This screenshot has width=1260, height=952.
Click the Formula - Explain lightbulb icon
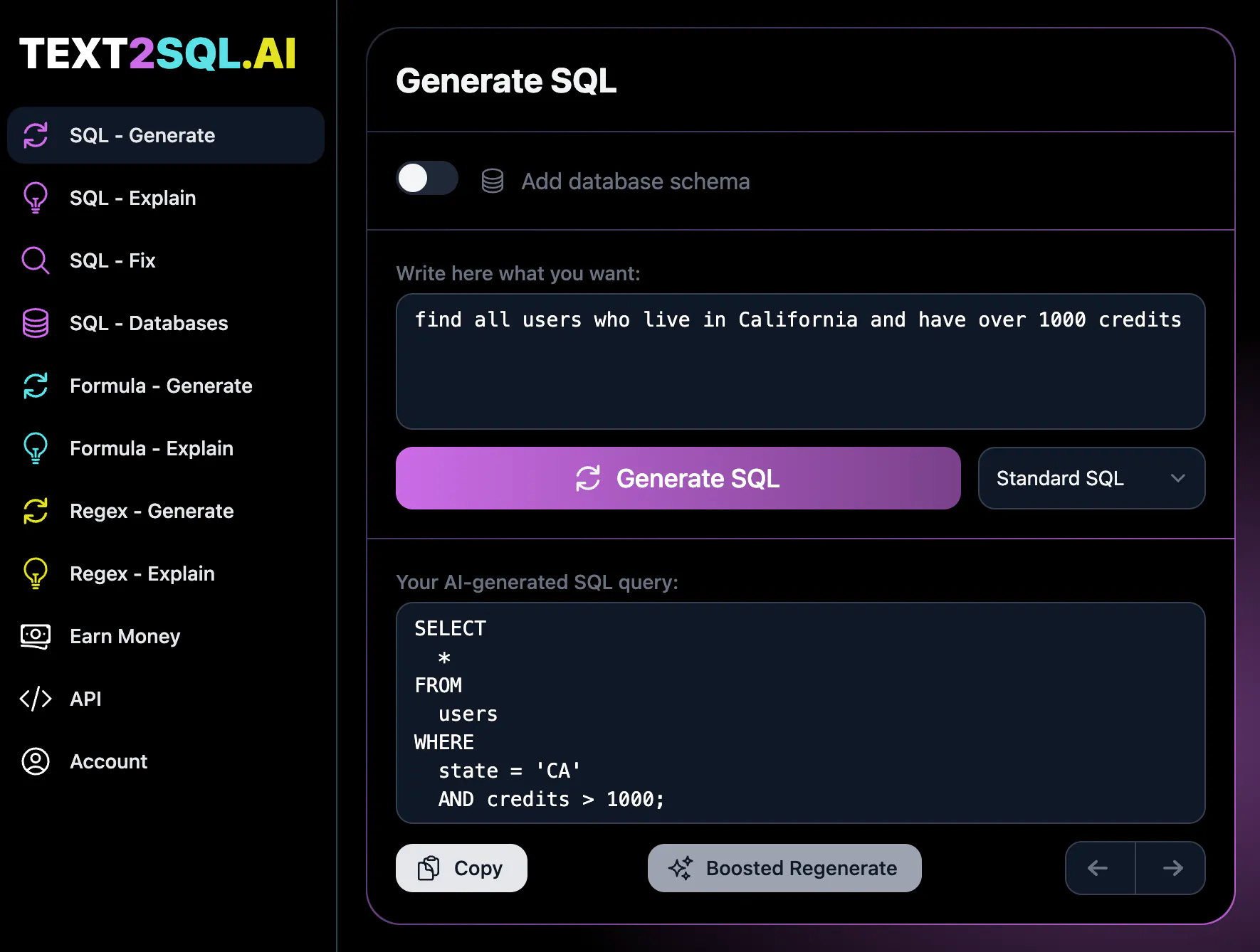[36, 448]
